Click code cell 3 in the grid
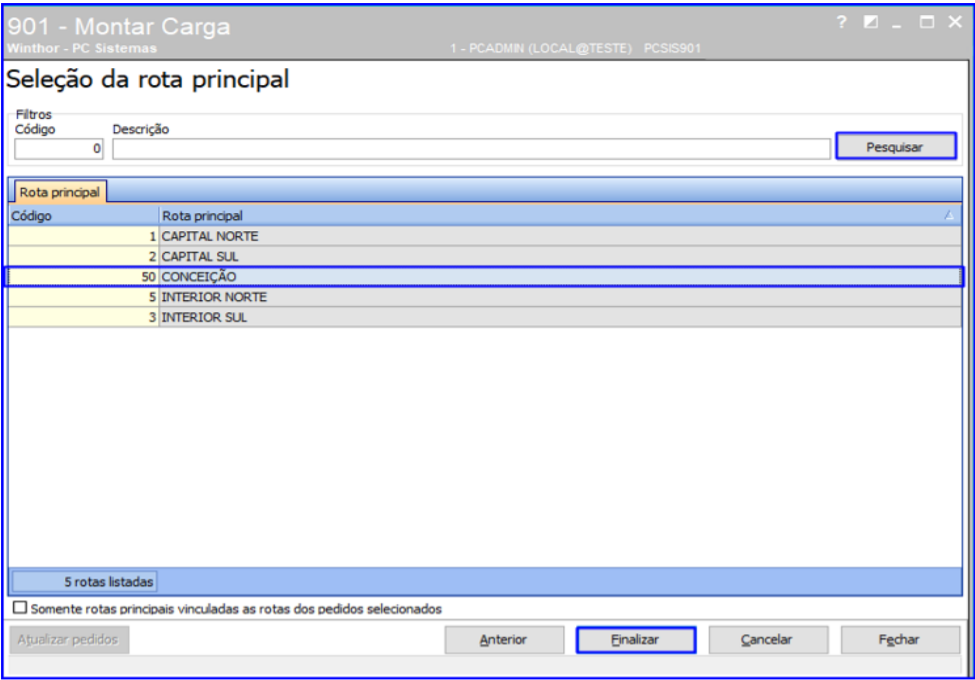 83,318
